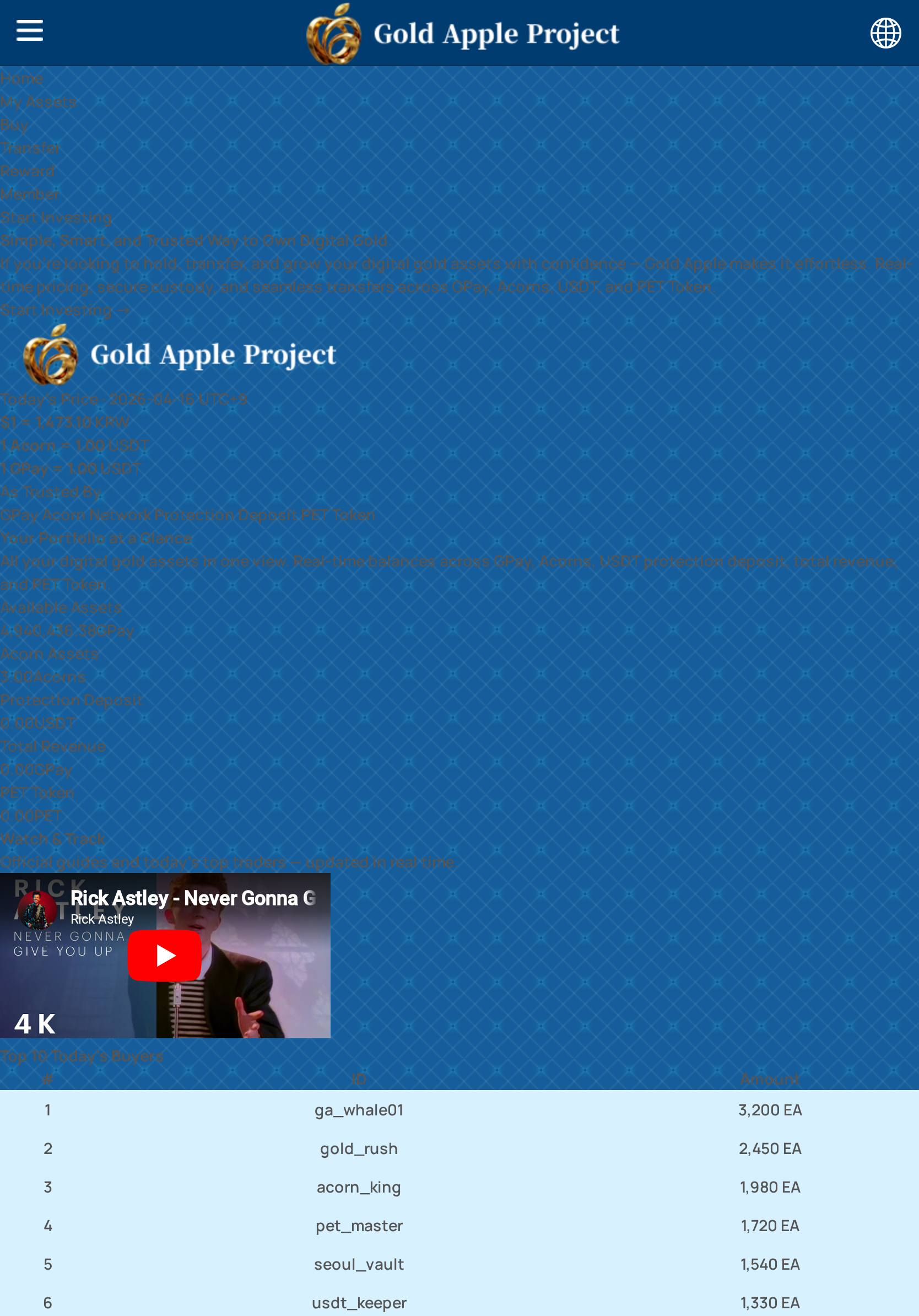Open the hamburger menu in the header
This screenshot has width=919, height=1316.
29,30
